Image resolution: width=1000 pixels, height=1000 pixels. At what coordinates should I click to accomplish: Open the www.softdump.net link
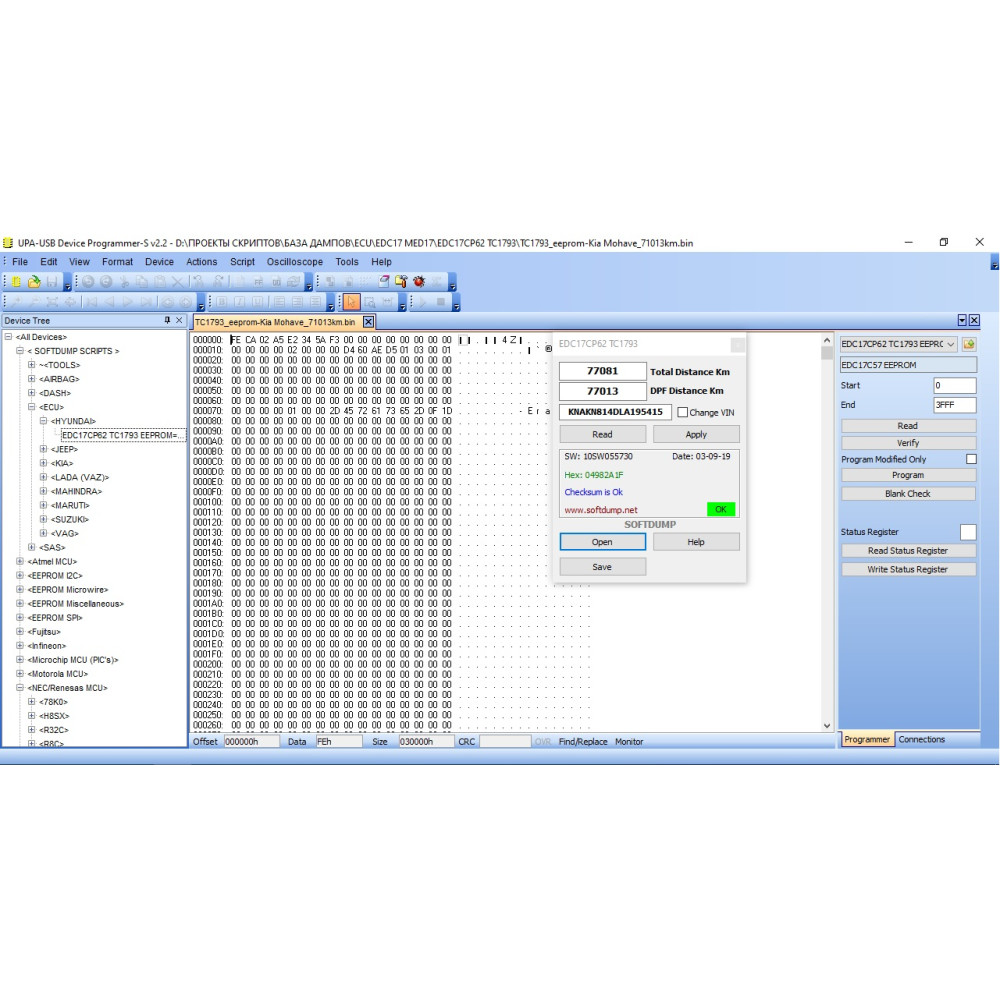click(x=601, y=510)
